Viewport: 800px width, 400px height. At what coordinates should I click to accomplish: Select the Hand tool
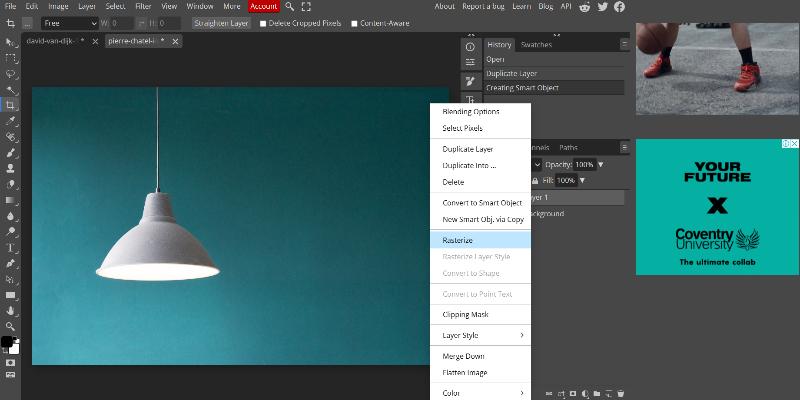[x=11, y=311]
